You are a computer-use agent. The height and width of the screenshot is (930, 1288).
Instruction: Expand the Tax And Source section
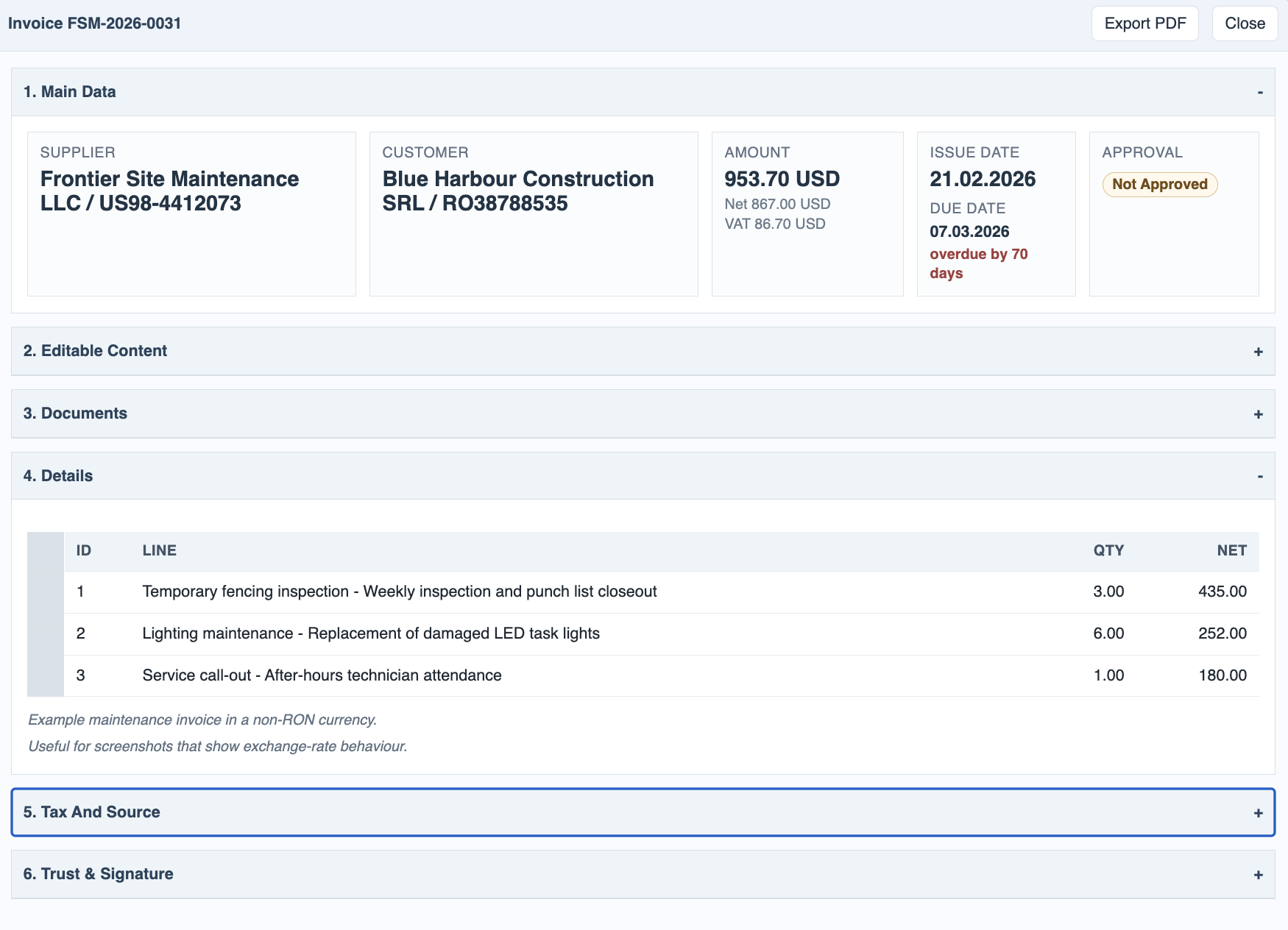(643, 812)
